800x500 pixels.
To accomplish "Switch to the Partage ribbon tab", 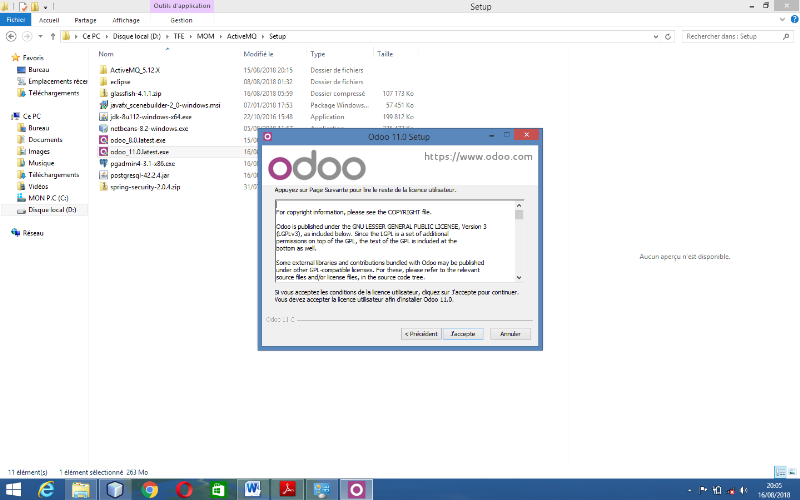I will 85,20.
